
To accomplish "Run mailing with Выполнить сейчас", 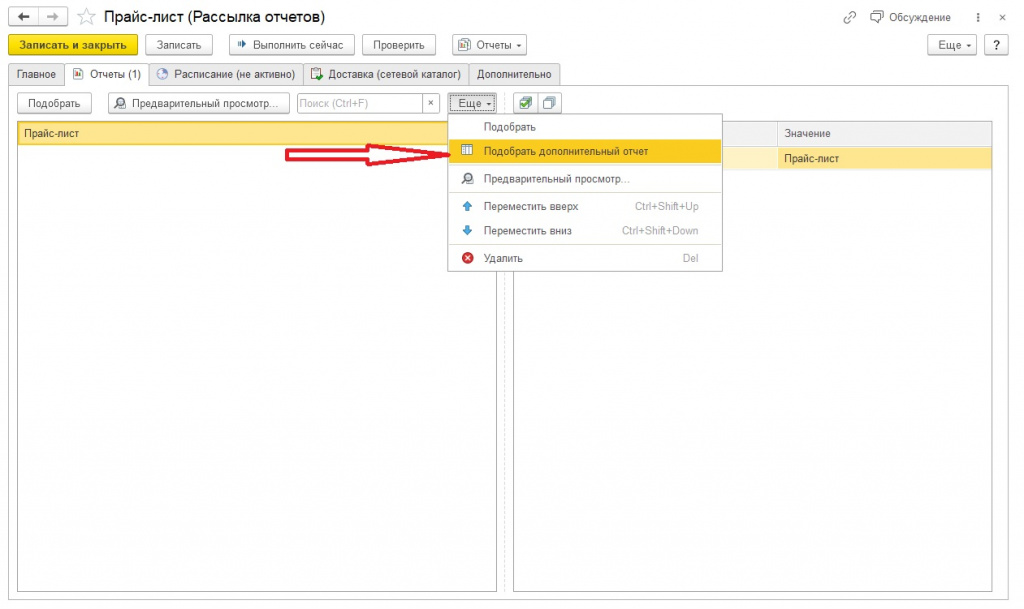I will [291, 45].
